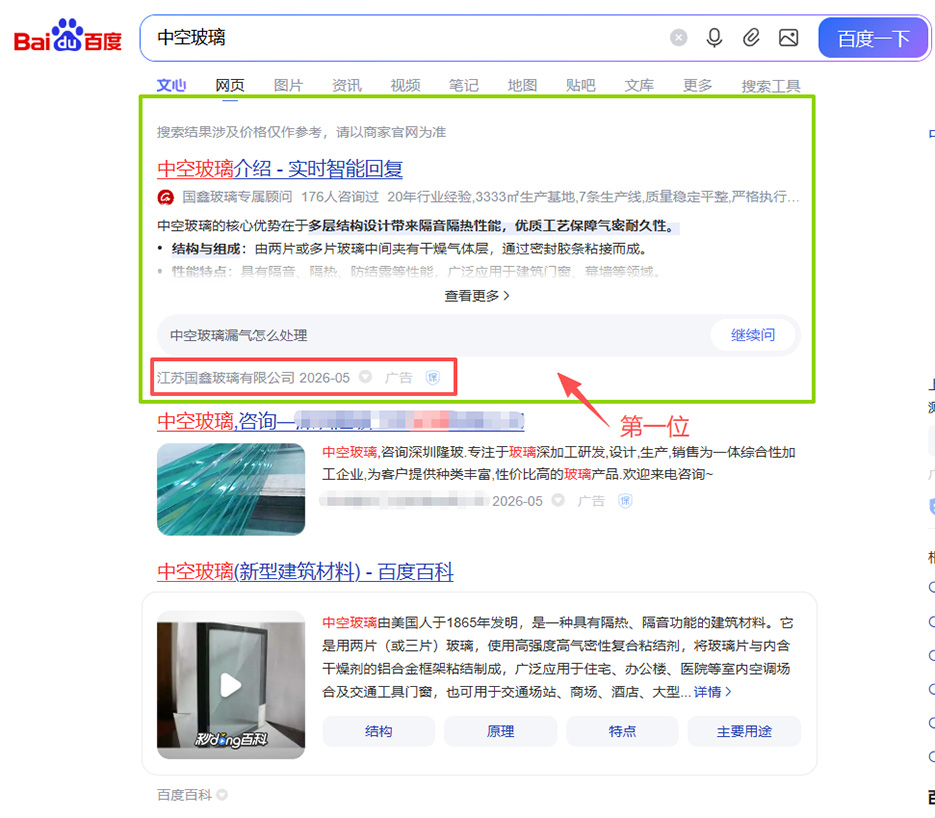Attach a file using the paperclip icon
The height and width of the screenshot is (818, 935).
coord(751,38)
